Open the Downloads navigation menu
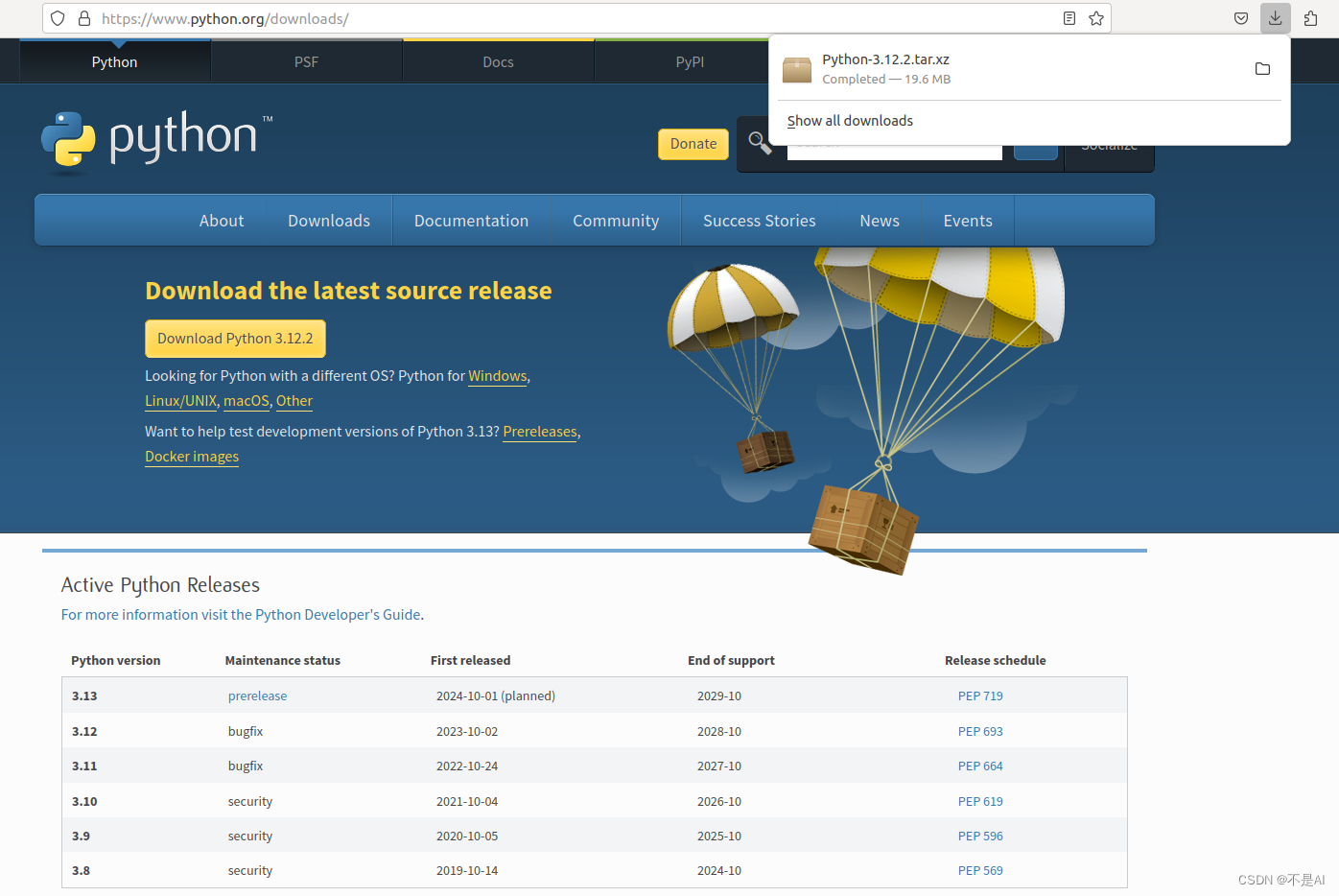This screenshot has width=1339, height=896. pyautogui.click(x=329, y=221)
